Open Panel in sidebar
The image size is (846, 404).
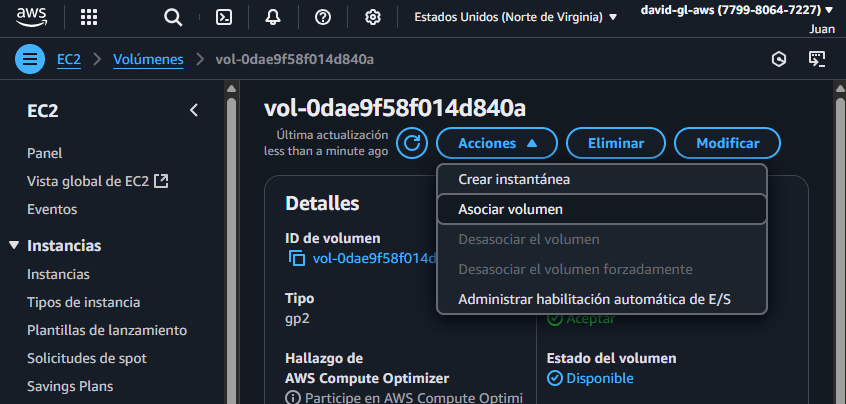(45, 153)
